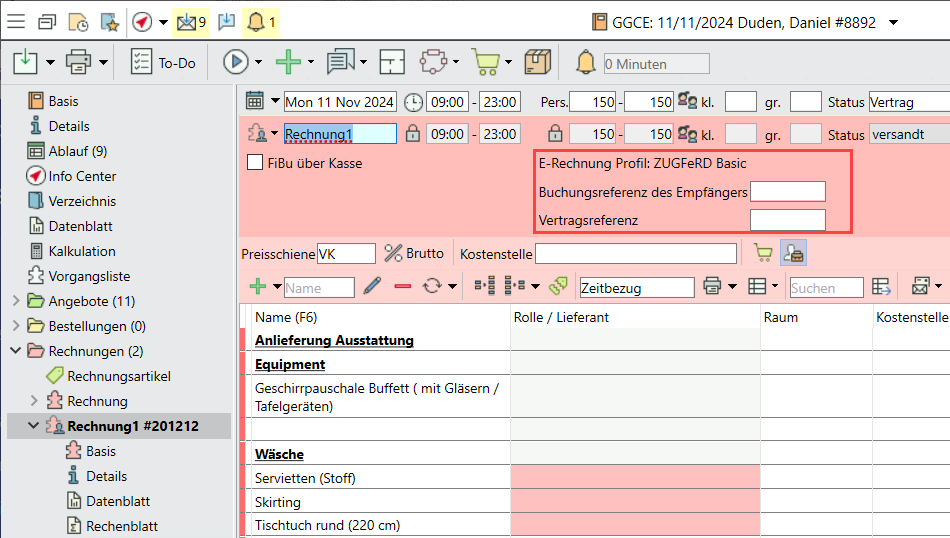Enable the FiBu über Kasse checkbox

[255, 163]
